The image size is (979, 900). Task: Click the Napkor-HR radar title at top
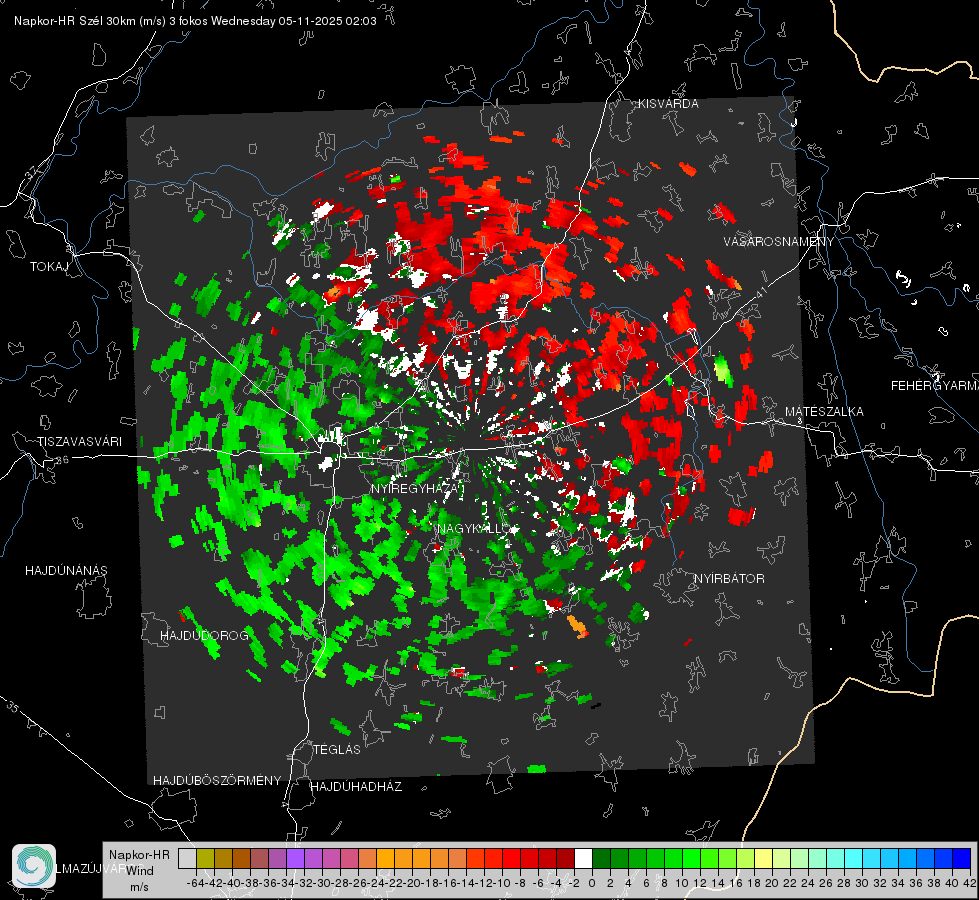coord(195,21)
